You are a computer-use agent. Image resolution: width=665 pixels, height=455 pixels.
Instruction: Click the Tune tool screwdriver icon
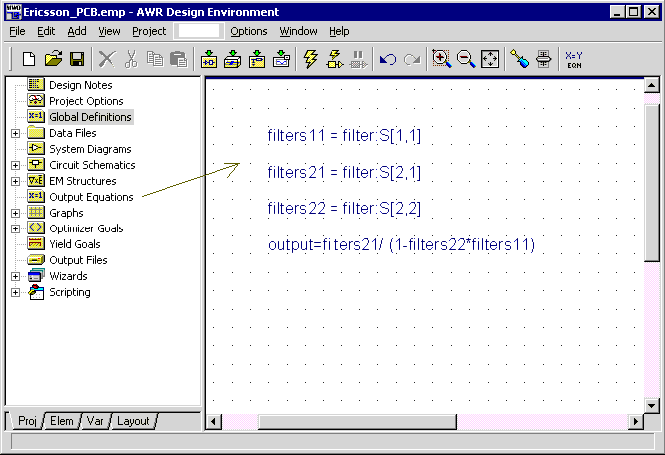click(520, 59)
